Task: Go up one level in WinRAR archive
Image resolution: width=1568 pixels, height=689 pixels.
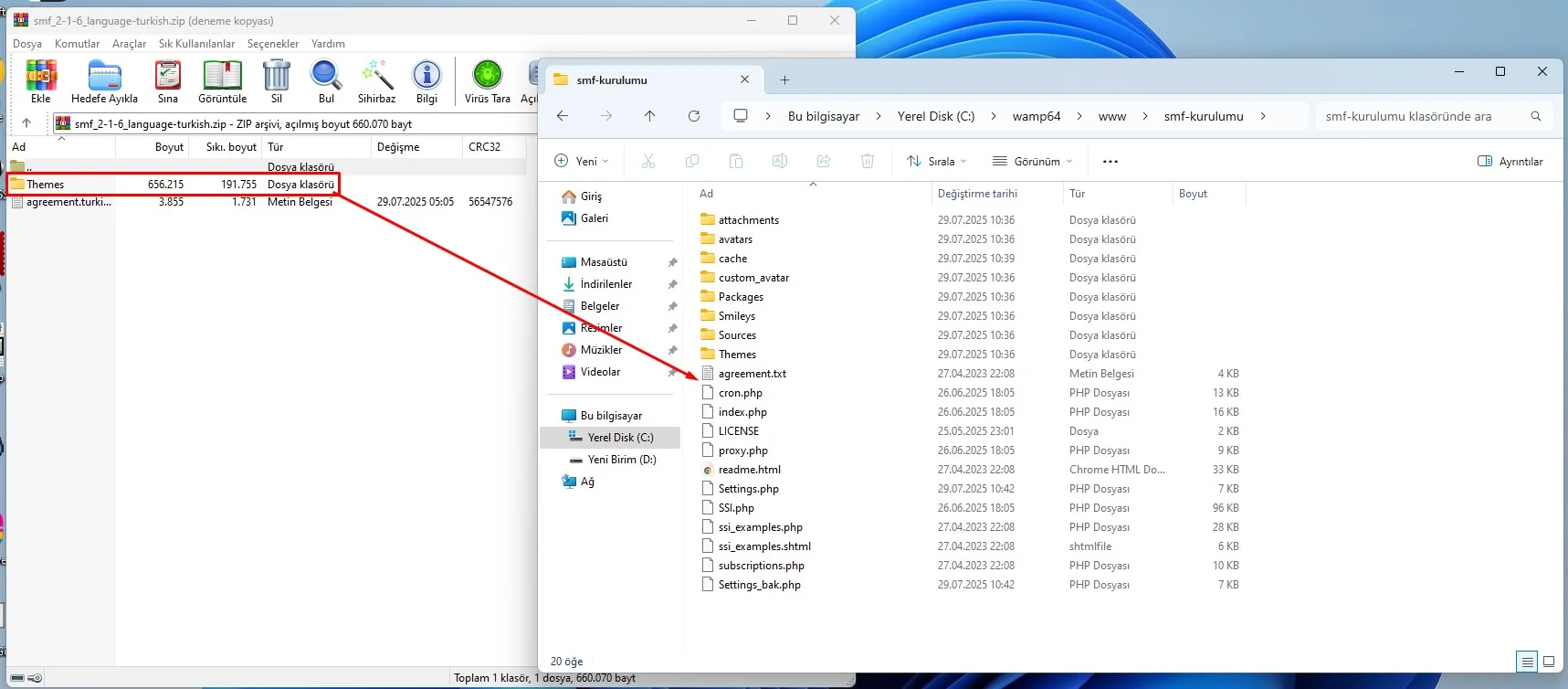Action: [x=26, y=123]
